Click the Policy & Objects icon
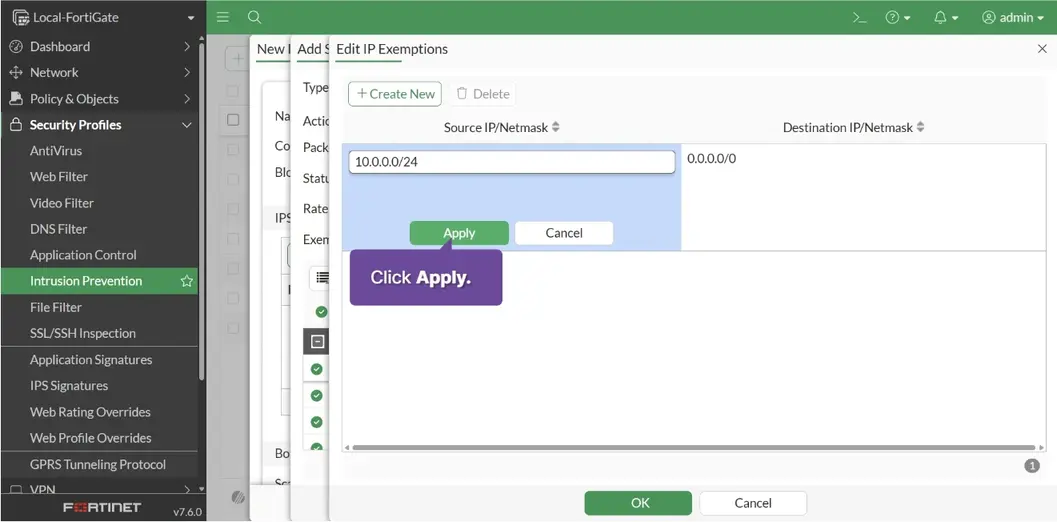Screen dimensions: 1057x522 click(x=16, y=99)
